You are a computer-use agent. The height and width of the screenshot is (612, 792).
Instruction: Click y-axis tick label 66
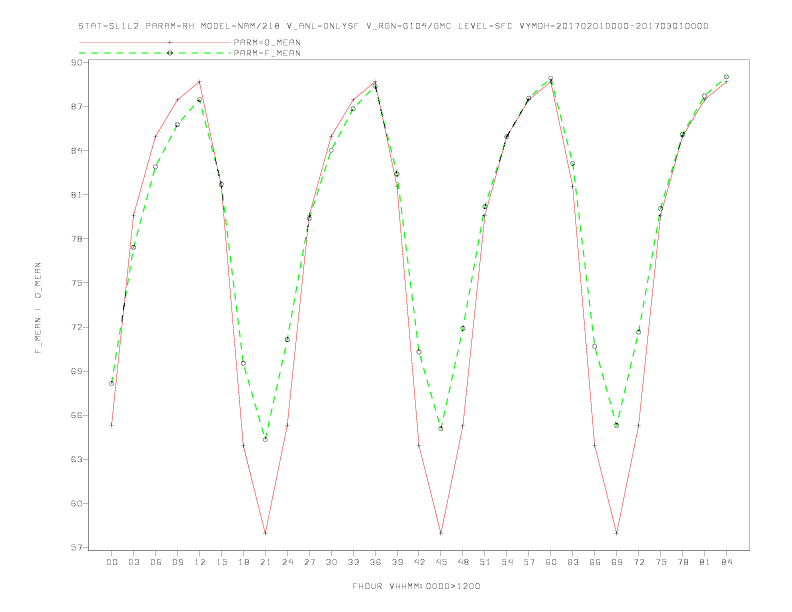76,416
